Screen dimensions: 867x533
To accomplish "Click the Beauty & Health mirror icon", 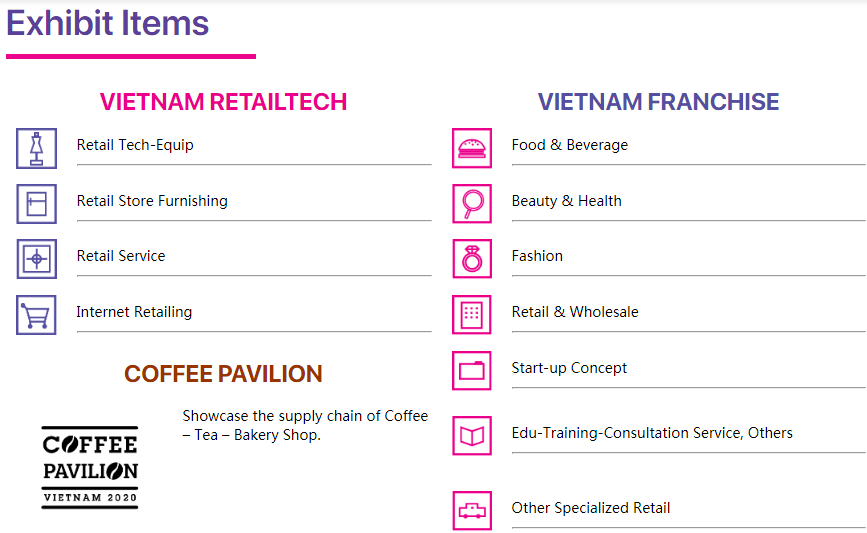I will coord(471,204).
